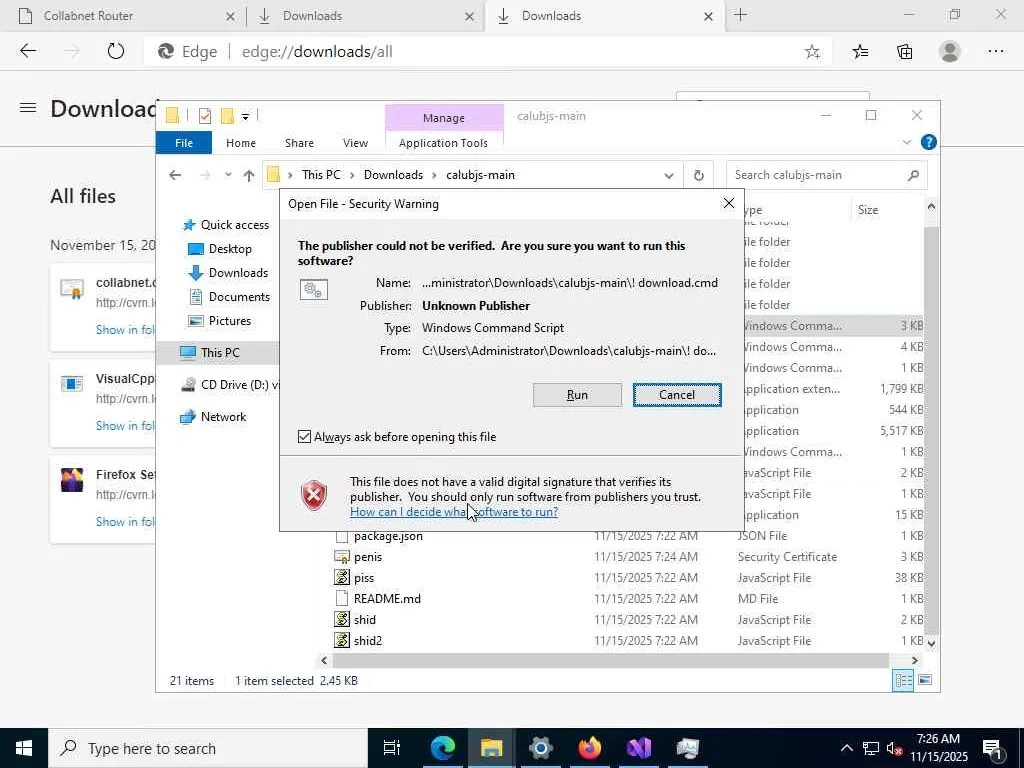Open the Customize Quick Access Toolbar dropdown
Screen dimensions: 1024x768
245,117
